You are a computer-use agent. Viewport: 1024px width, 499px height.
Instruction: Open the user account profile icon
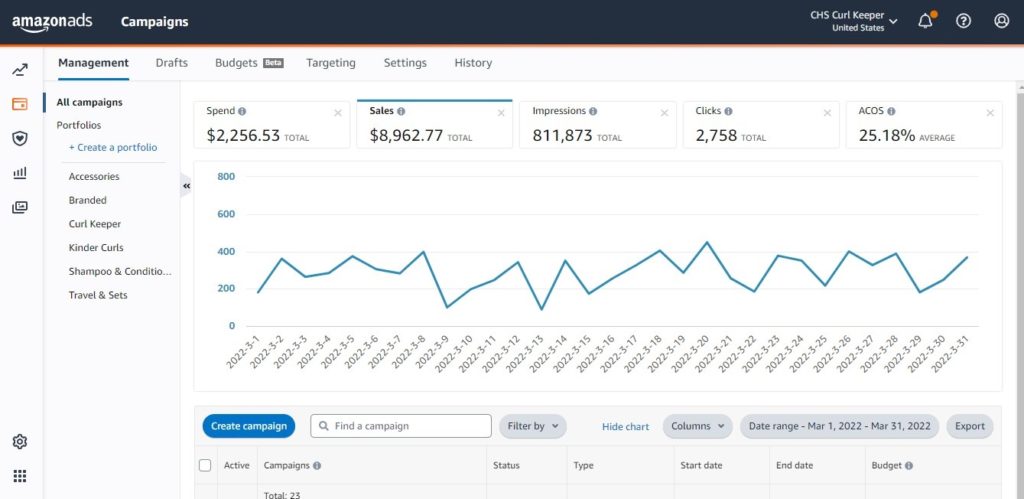[x=1001, y=21]
